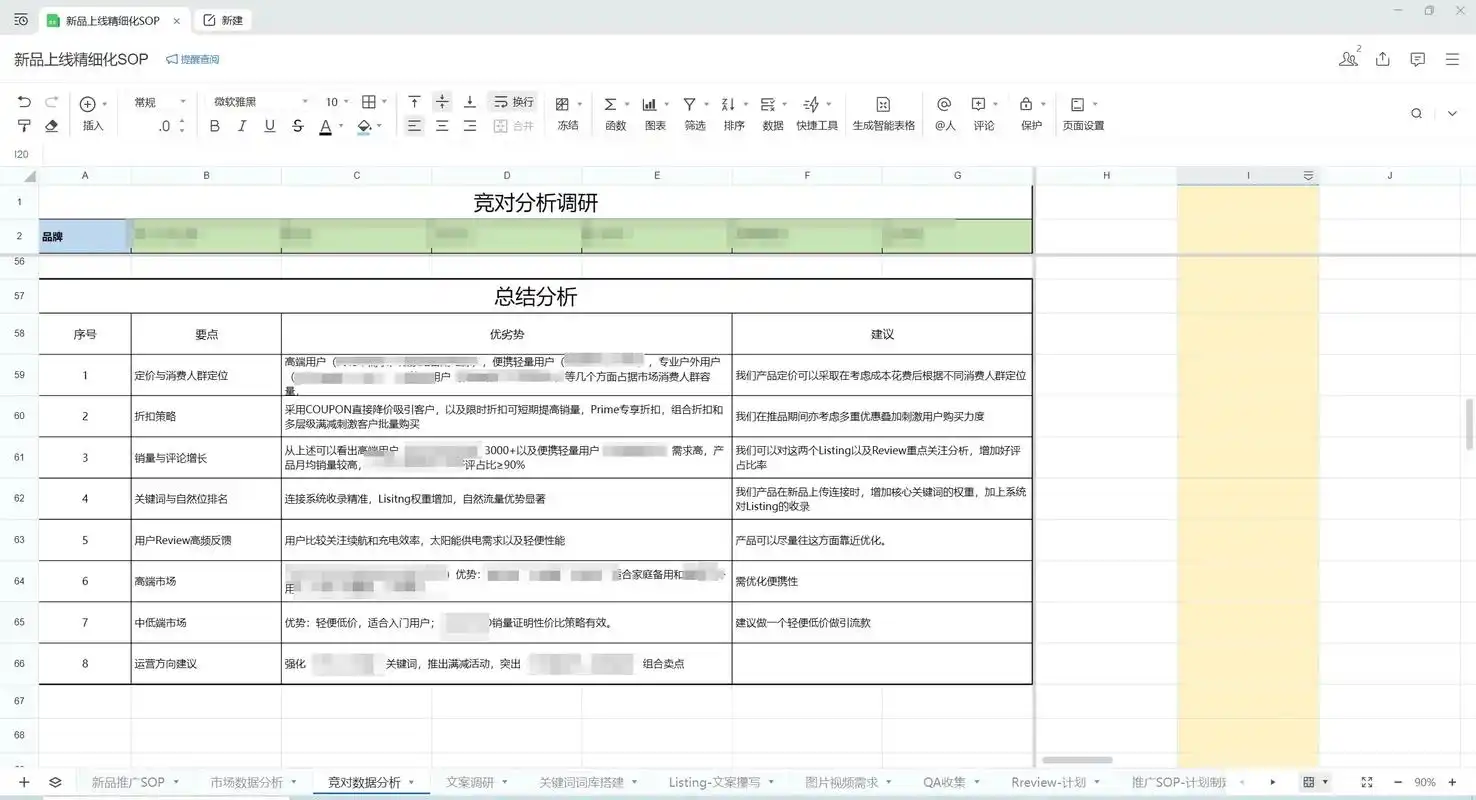Image resolution: width=1476 pixels, height=800 pixels.
Task: Click the 提醒查询 link
Action: (192, 59)
